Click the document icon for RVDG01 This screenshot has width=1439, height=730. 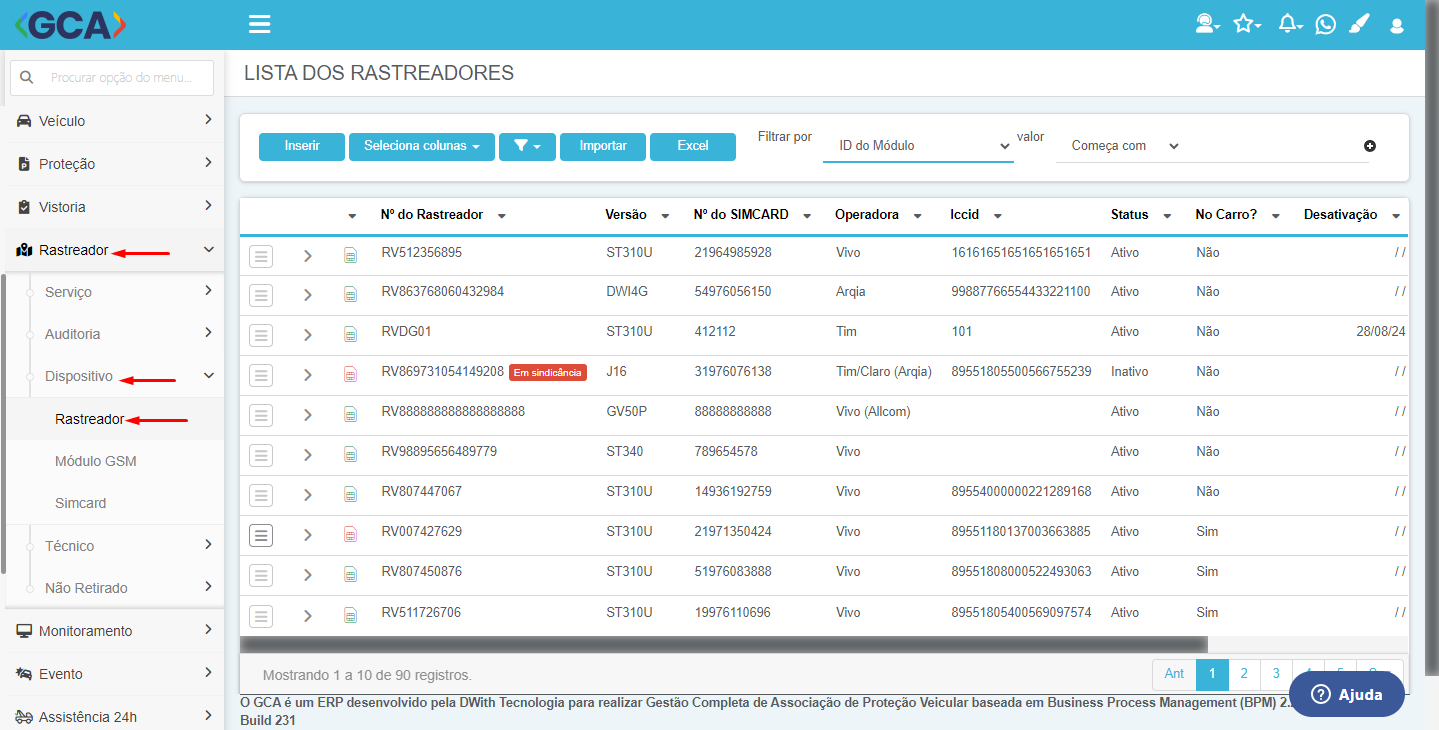click(350, 334)
